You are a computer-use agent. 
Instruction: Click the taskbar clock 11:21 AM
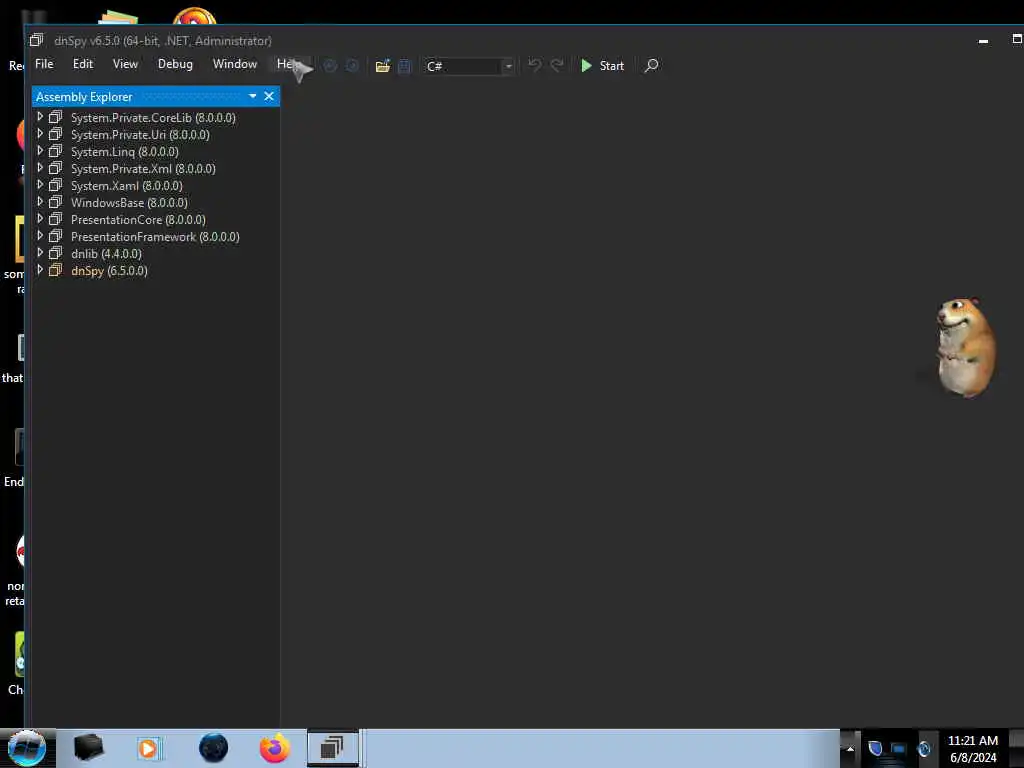[972, 741]
